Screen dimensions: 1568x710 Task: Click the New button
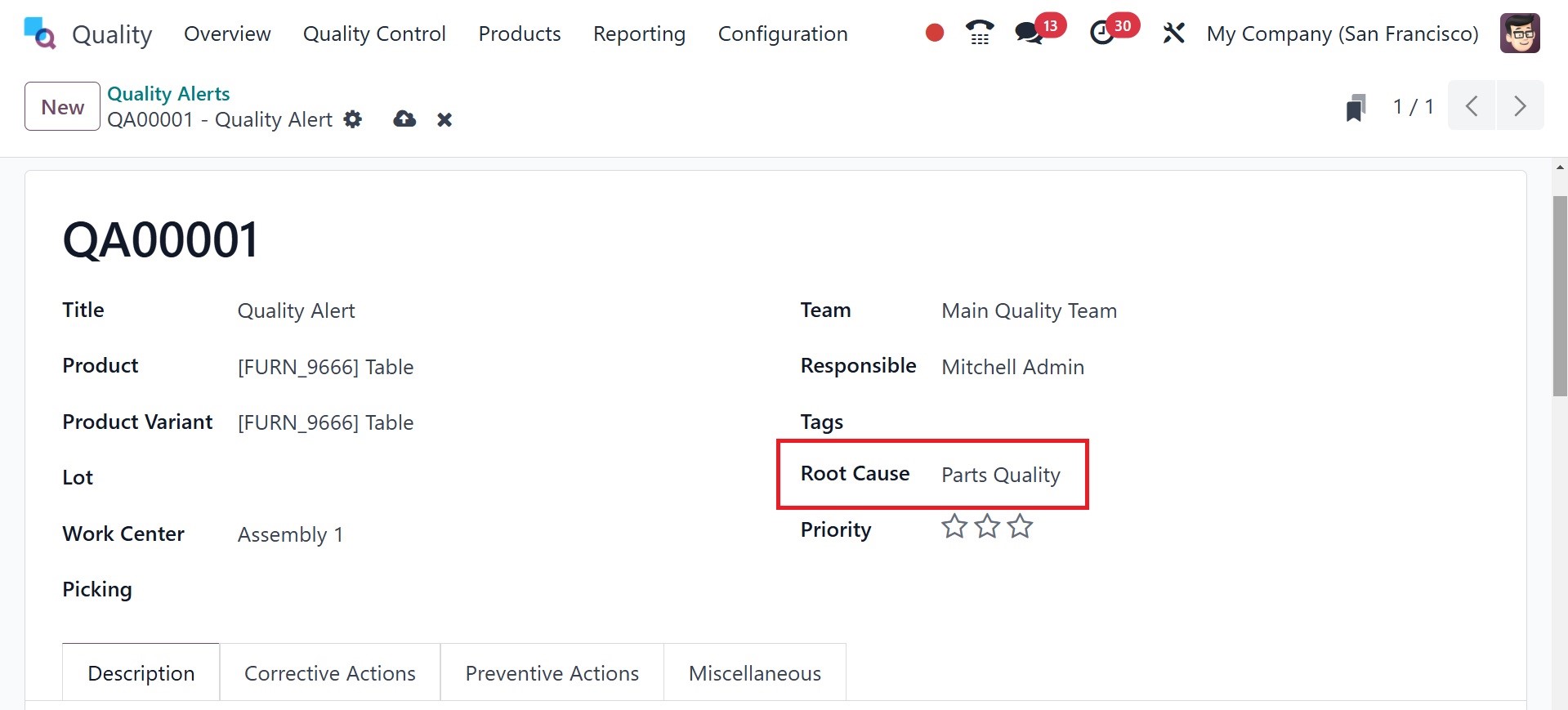[x=62, y=107]
